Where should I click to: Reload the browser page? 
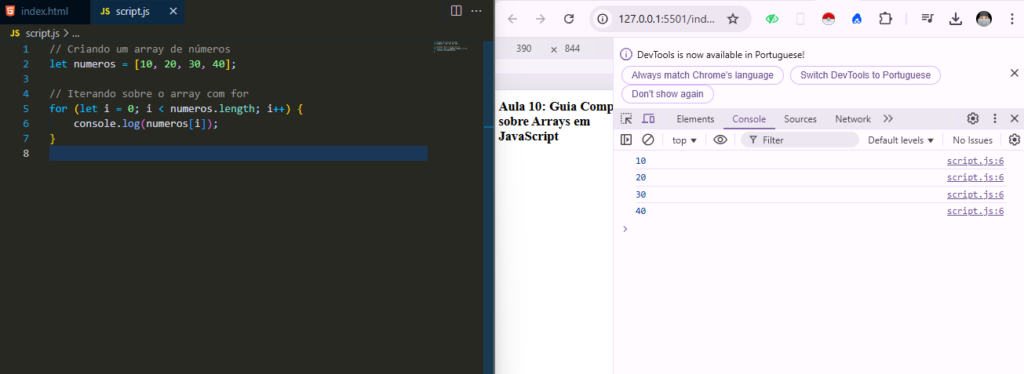click(x=569, y=19)
